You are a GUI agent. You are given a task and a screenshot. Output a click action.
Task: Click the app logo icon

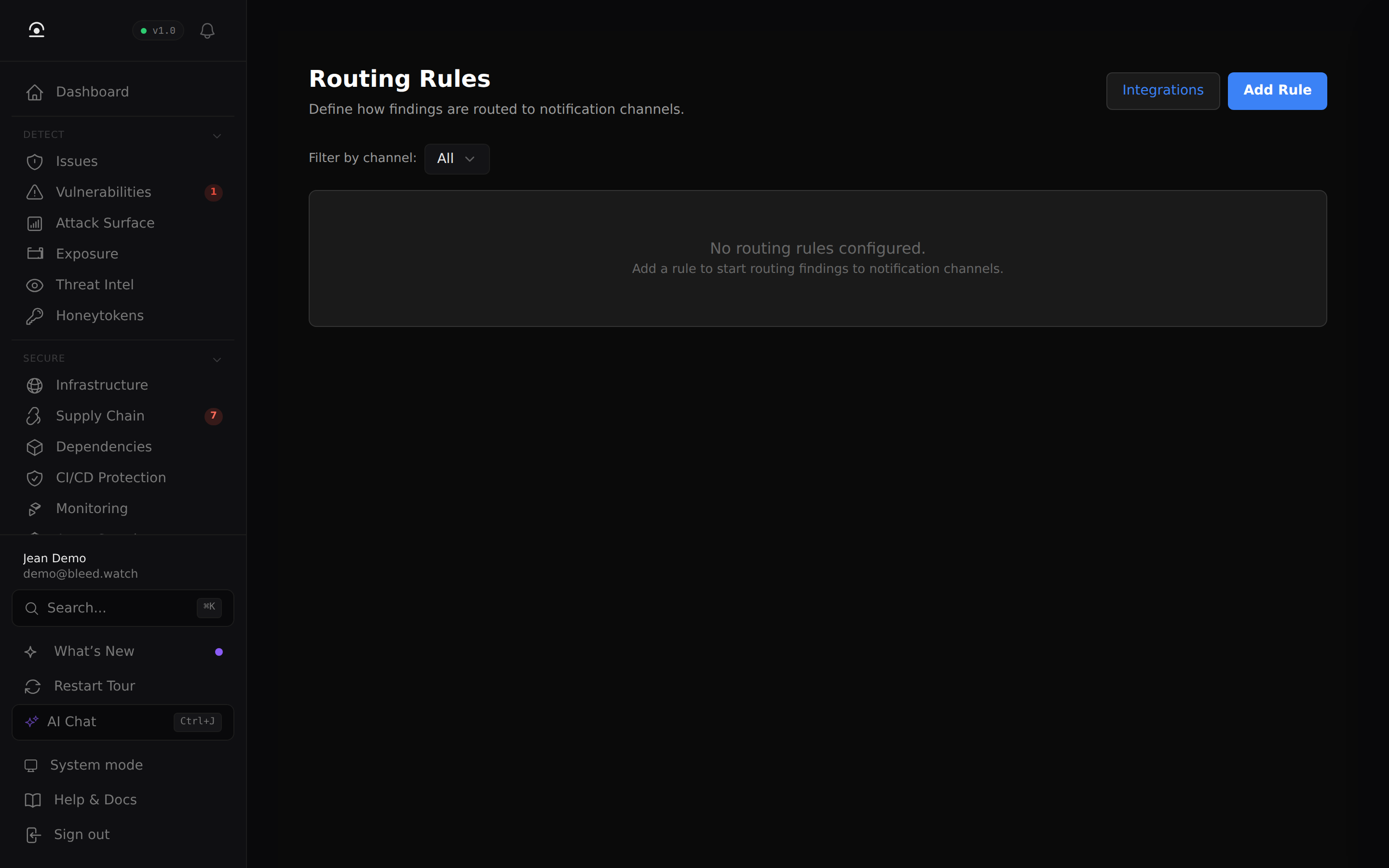click(x=36, y=30)
